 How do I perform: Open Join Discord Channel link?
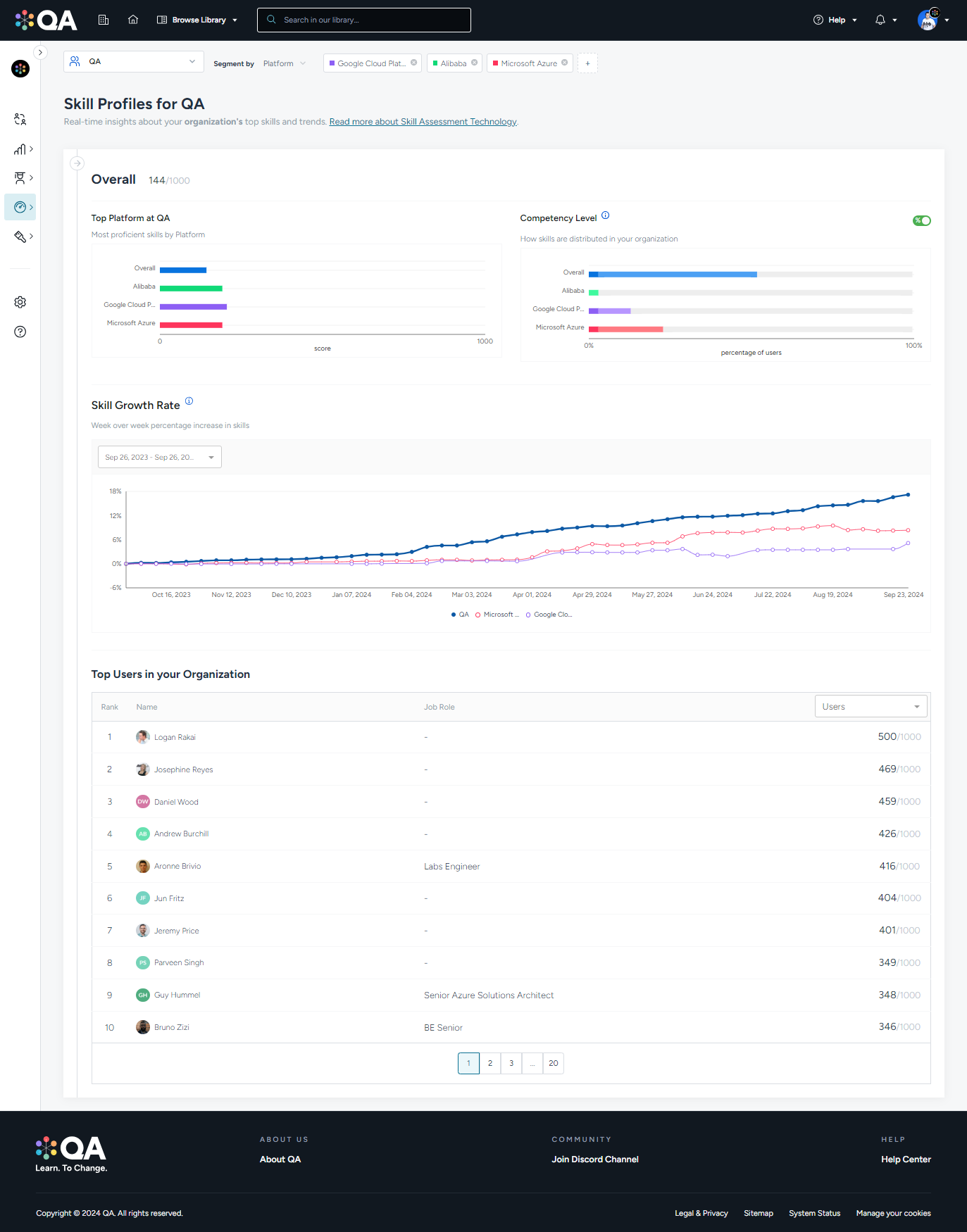595,1159
